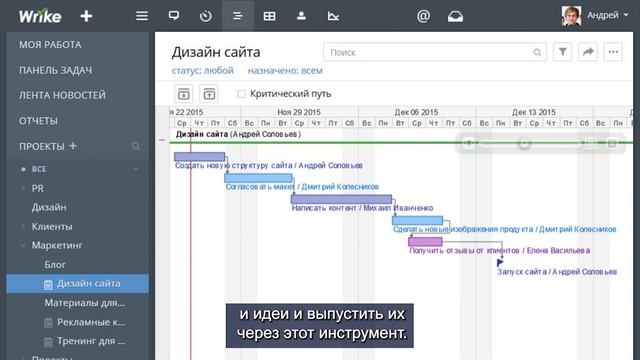Click the share arrow icon

588,52
